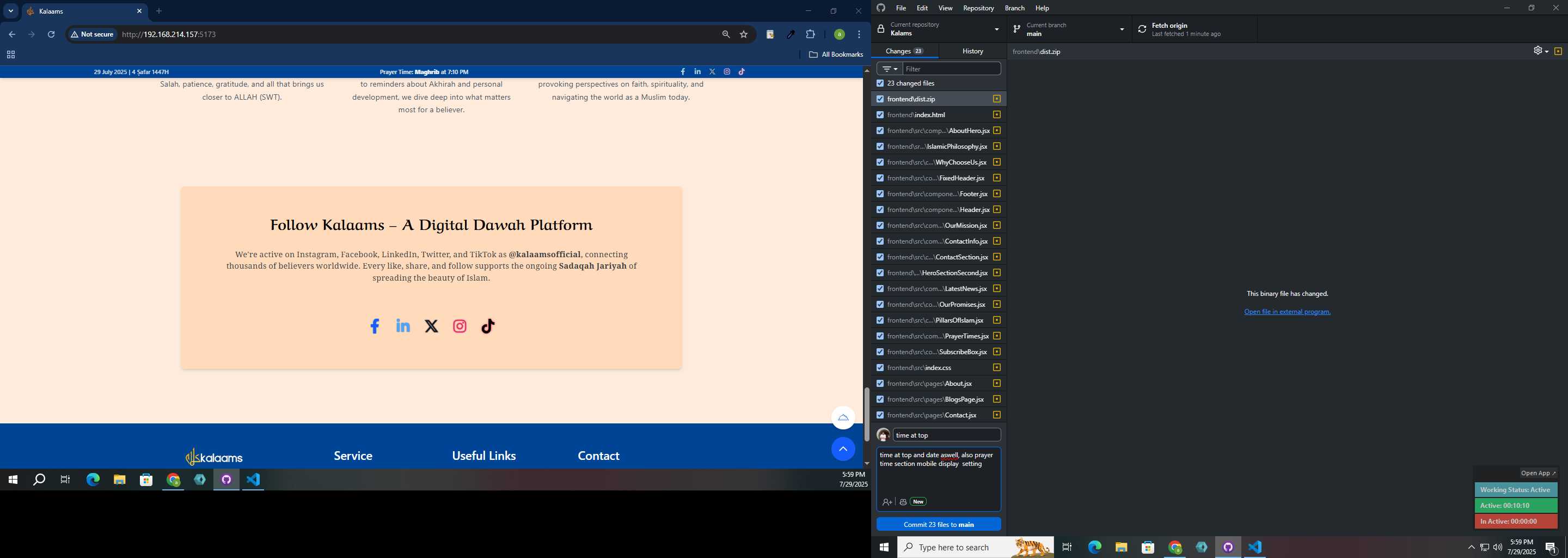Screen dimensions: 1568x558
Task: Click the blue scroll-to-top arrow button on the webpage
Action: pos(843,449)
